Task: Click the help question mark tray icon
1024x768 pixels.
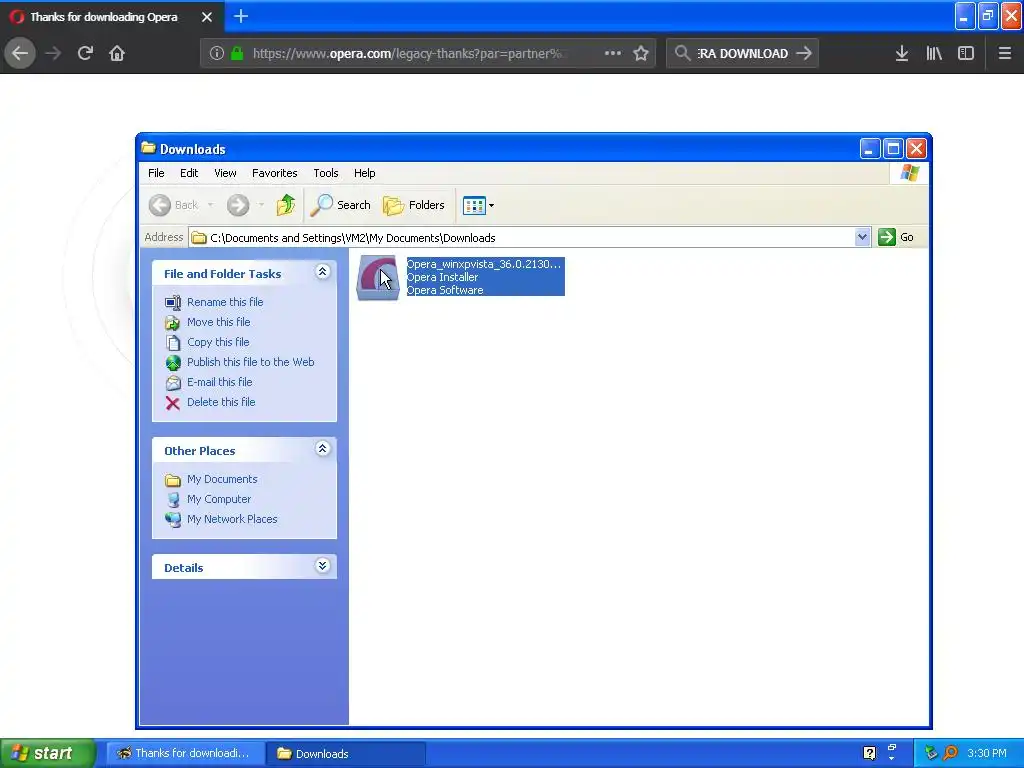Action: coord(869,753)
